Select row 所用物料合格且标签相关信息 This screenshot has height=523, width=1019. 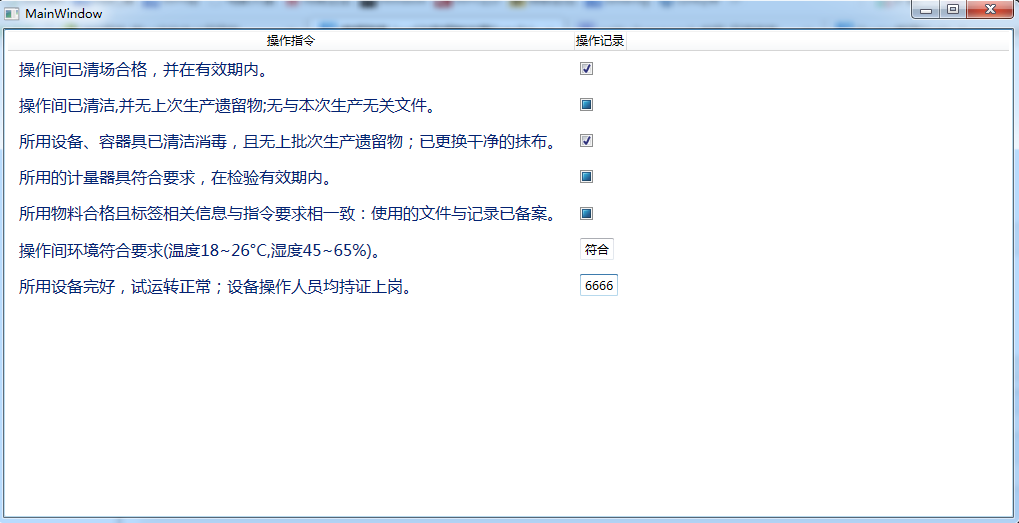tap(509, 213)
